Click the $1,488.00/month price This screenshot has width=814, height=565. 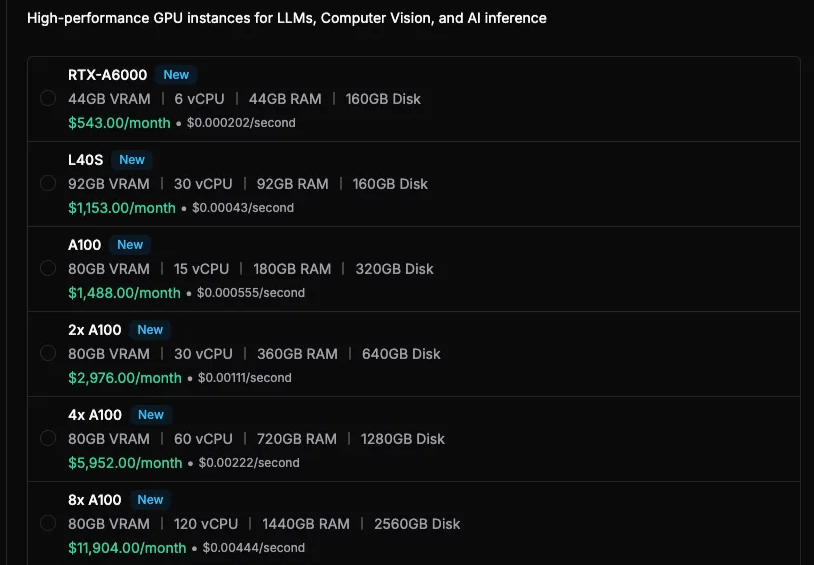point(125,293)
